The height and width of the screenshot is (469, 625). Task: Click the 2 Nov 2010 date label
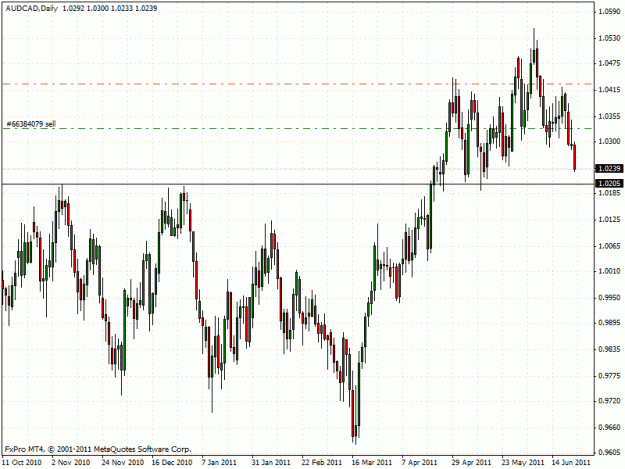coord(71,463)
